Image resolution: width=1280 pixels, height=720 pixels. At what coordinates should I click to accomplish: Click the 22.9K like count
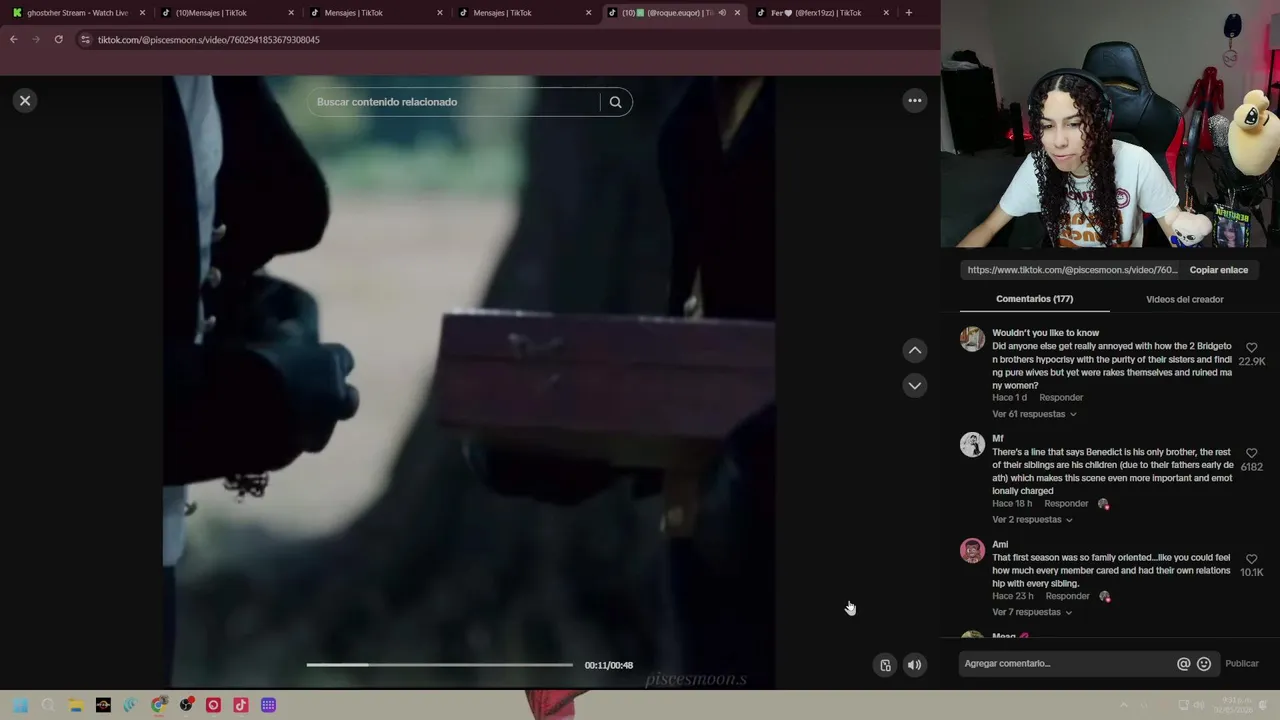point(1252,362)
